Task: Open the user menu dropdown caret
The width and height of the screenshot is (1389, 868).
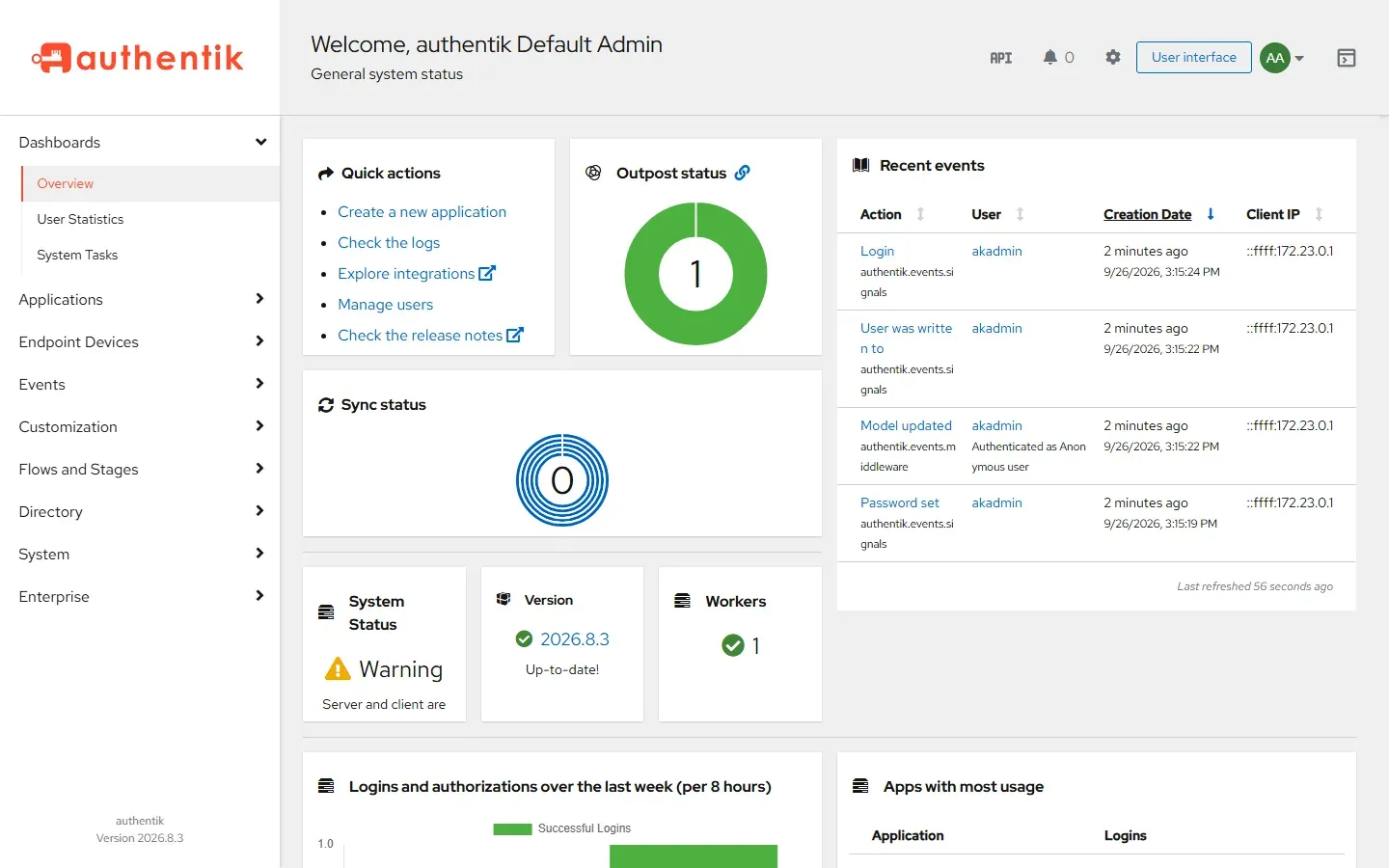Action: coord(1299,58)
